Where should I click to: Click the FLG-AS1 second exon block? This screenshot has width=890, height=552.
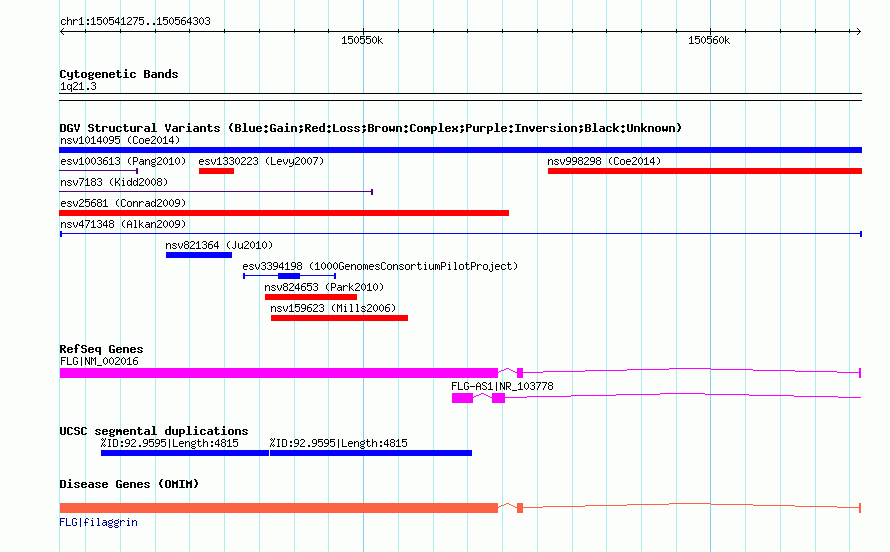(498, 398)
